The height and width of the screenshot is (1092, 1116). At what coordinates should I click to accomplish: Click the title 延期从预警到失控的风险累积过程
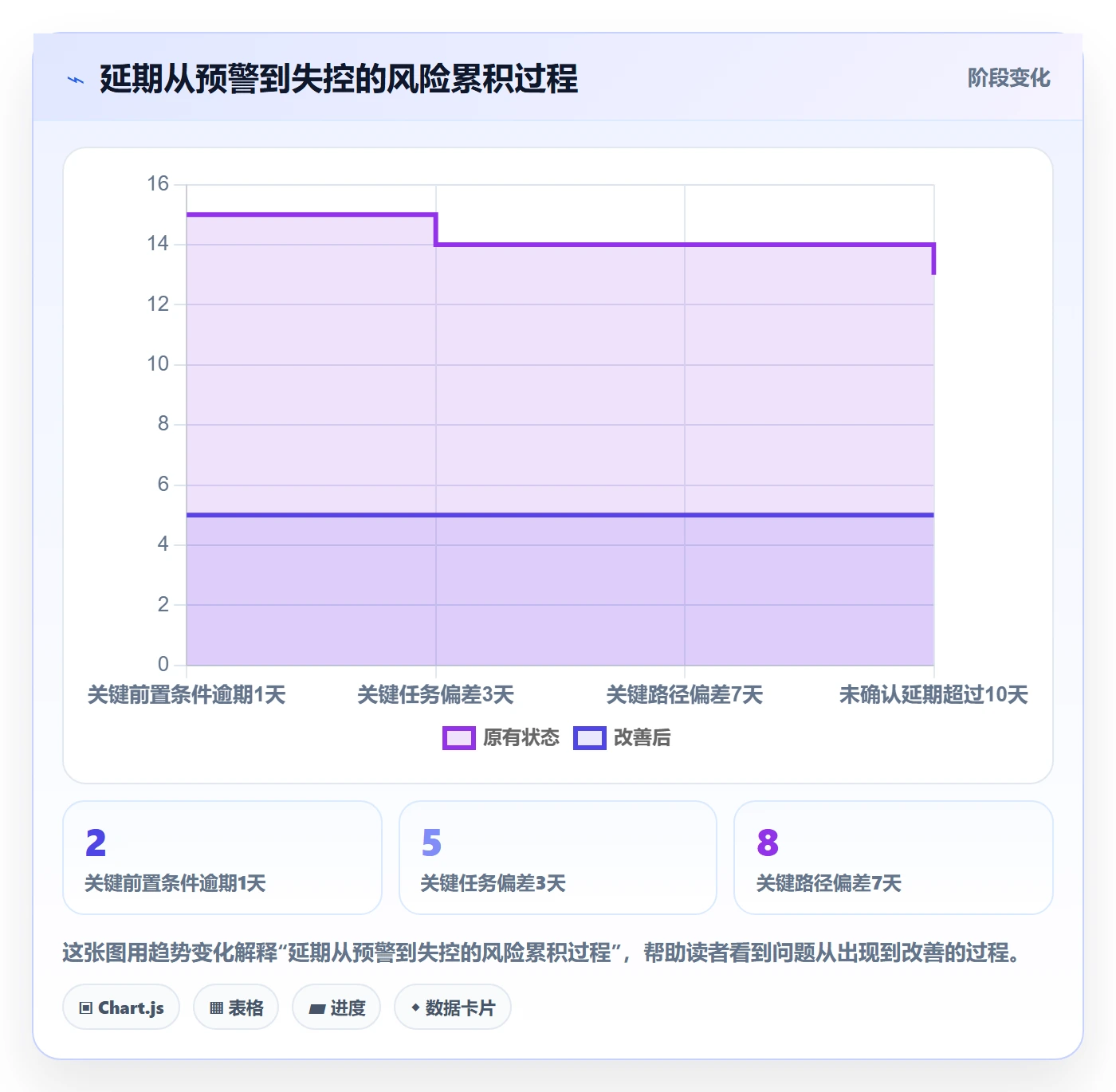pyautogui.click(x=339, y=80)
